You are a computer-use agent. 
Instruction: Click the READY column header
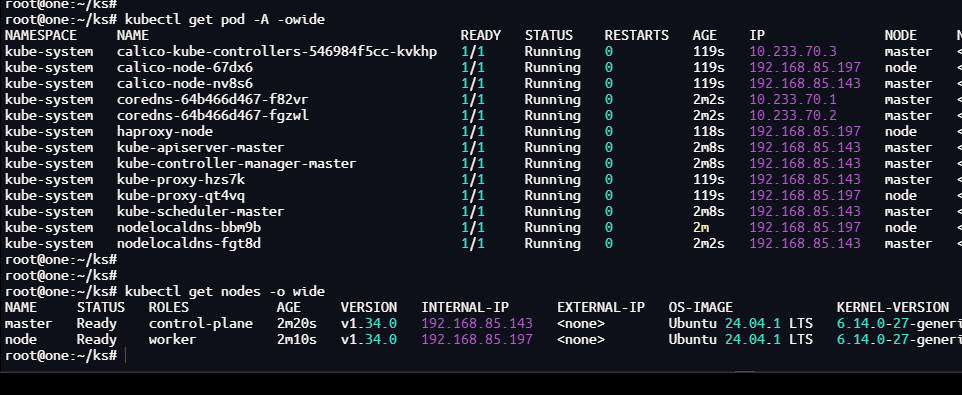click(481, 36)
